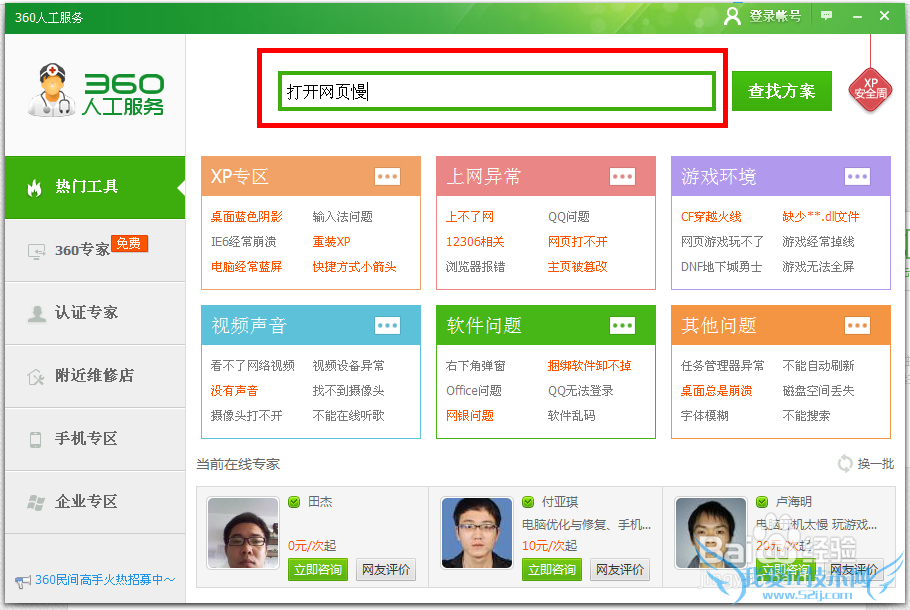Open 付亚琪's profile photo

coord(476,533)
